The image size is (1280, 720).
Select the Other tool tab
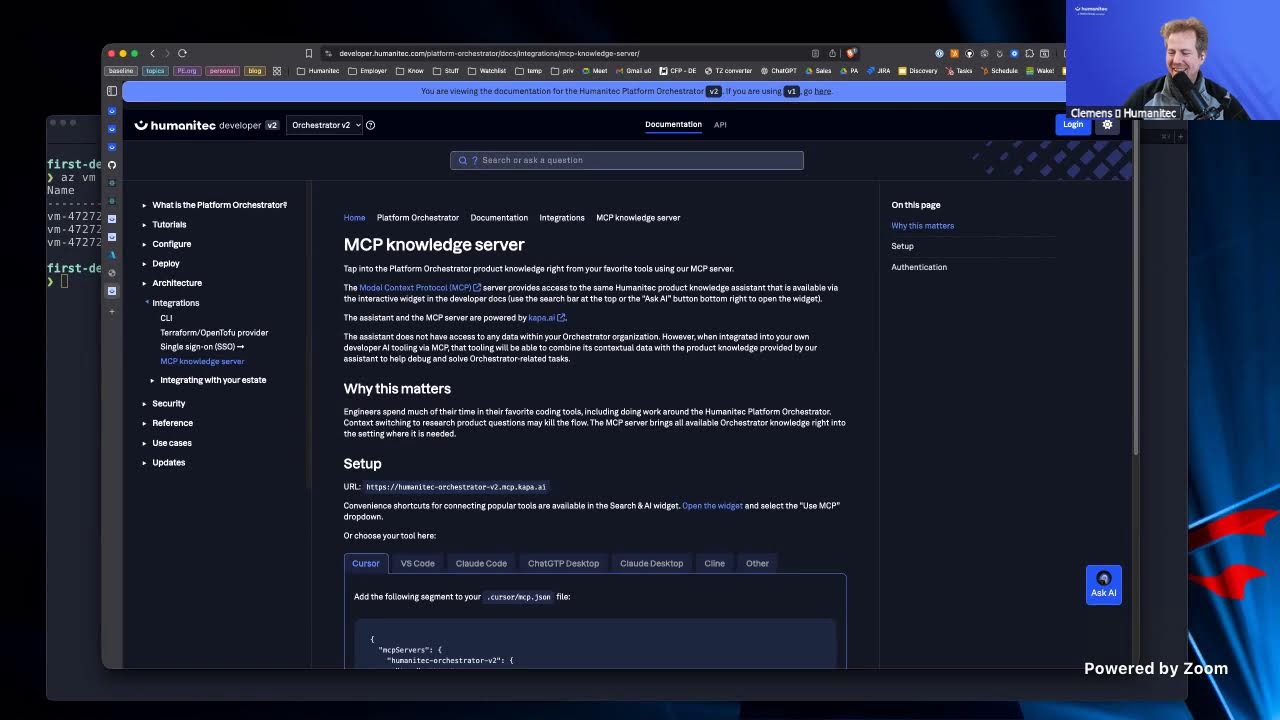pos(757,563)
